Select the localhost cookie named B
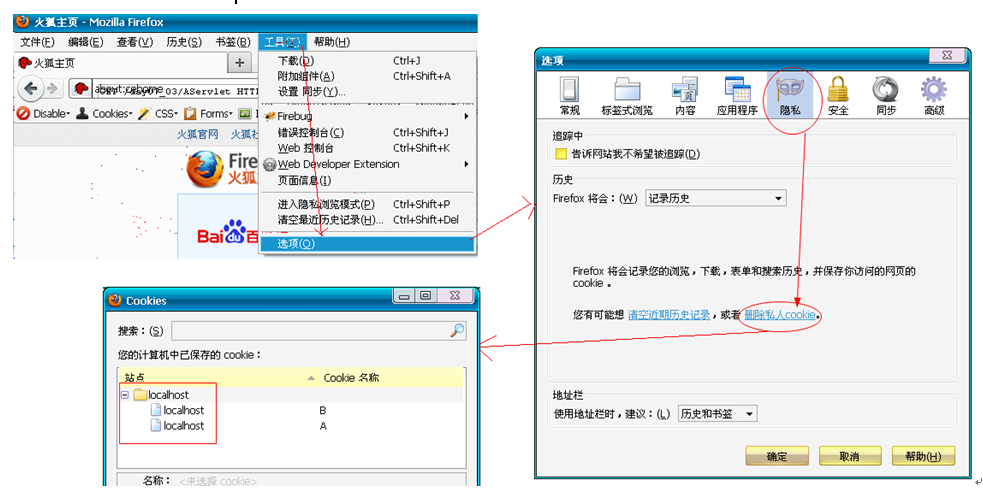 [x=184, y=411]
